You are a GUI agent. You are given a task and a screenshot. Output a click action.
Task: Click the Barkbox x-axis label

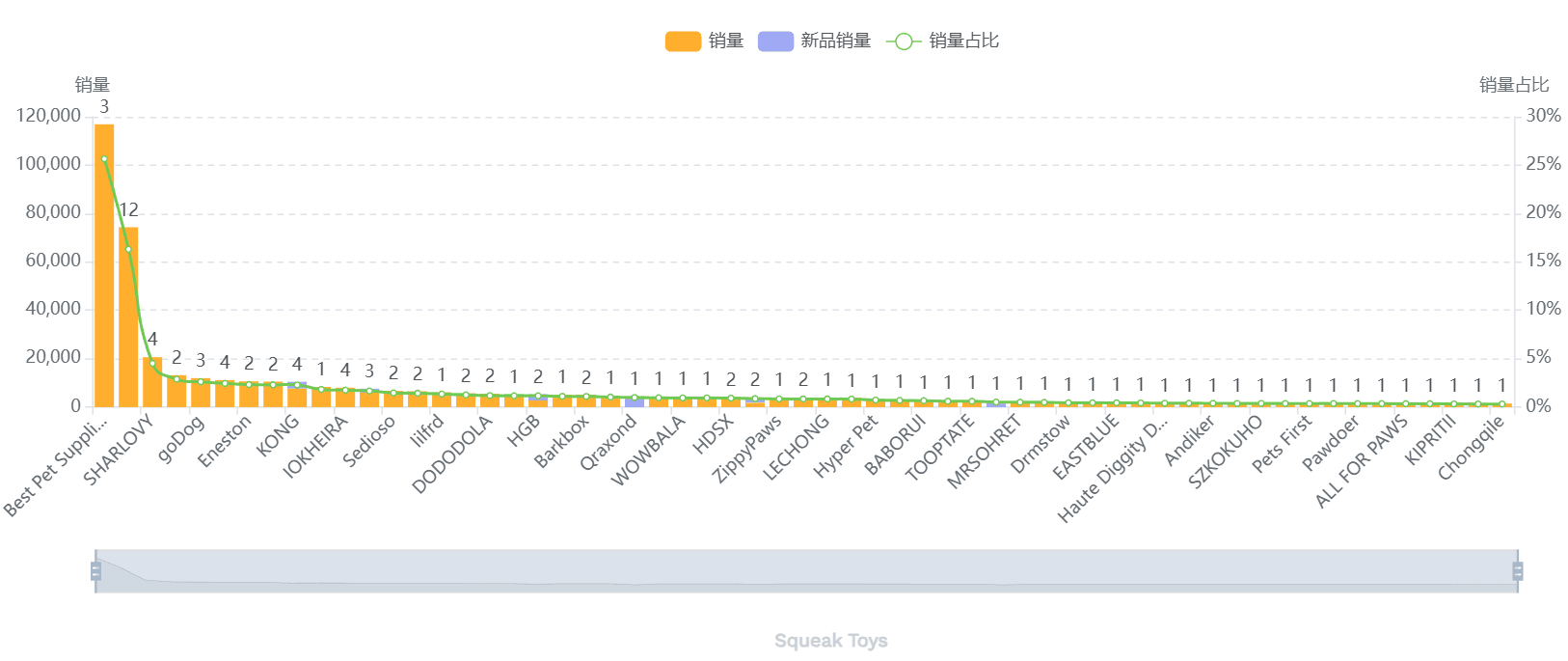coord(561,442)
